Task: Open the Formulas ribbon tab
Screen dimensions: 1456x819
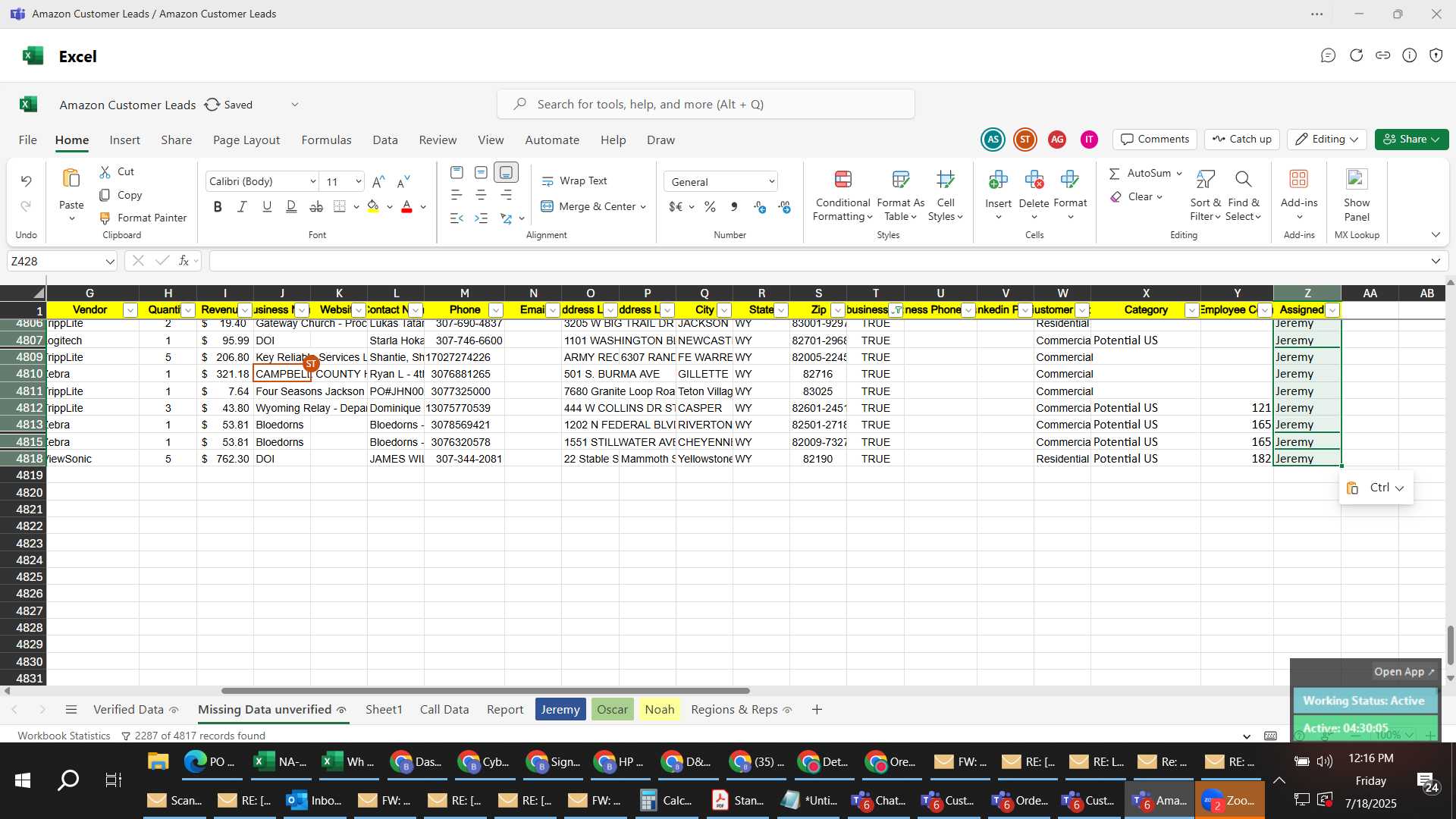Action: [x=326, y=140]
